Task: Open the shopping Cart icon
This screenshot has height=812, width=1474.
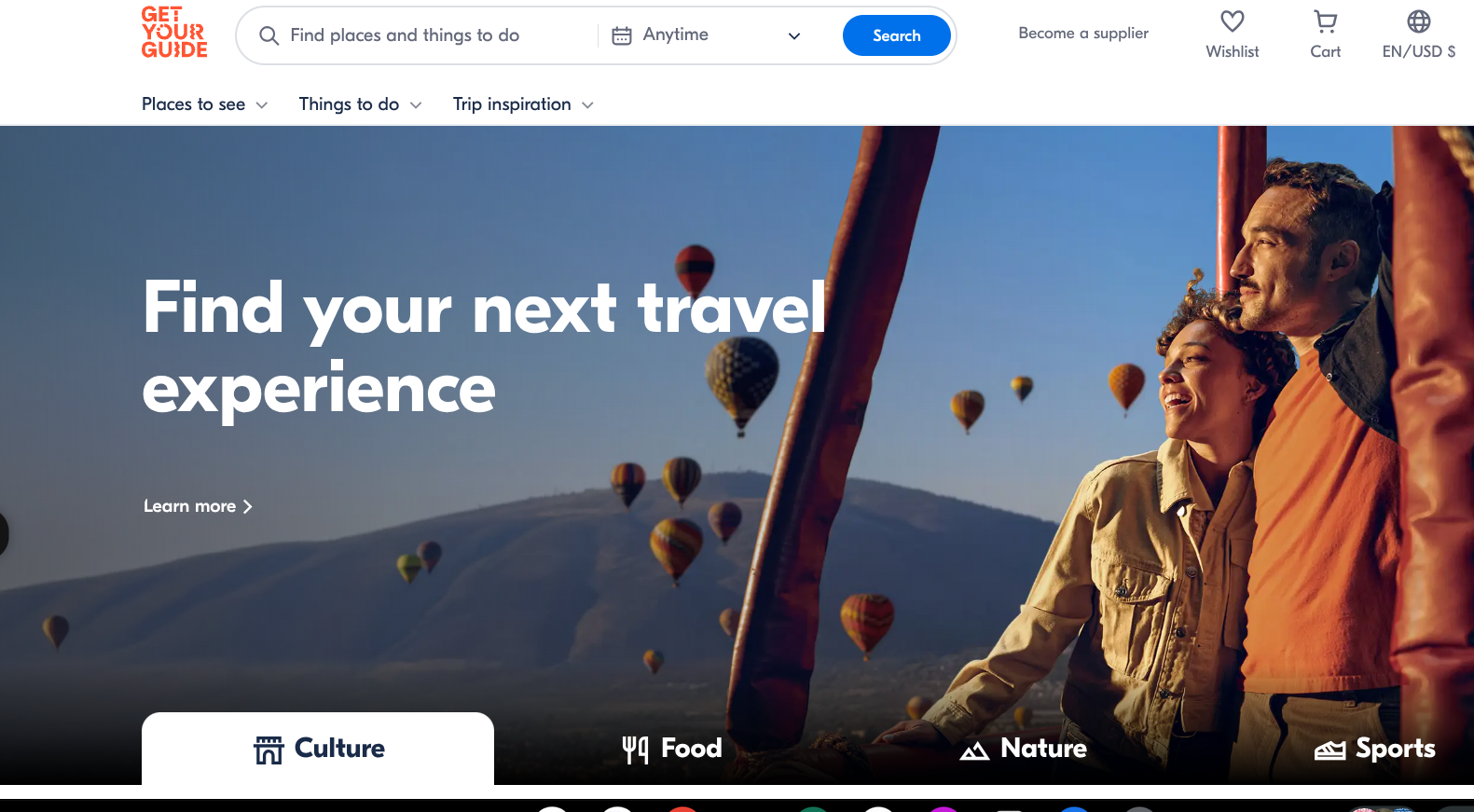Action: (1325, 21)
